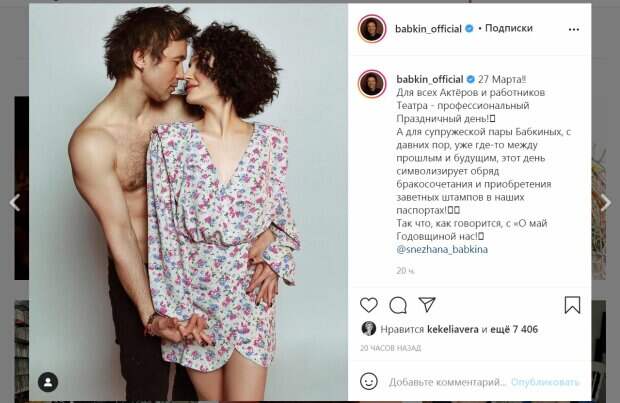View list of ещё 7 406 likes
This screenshot has height=403, width=620.
(514, 329)
